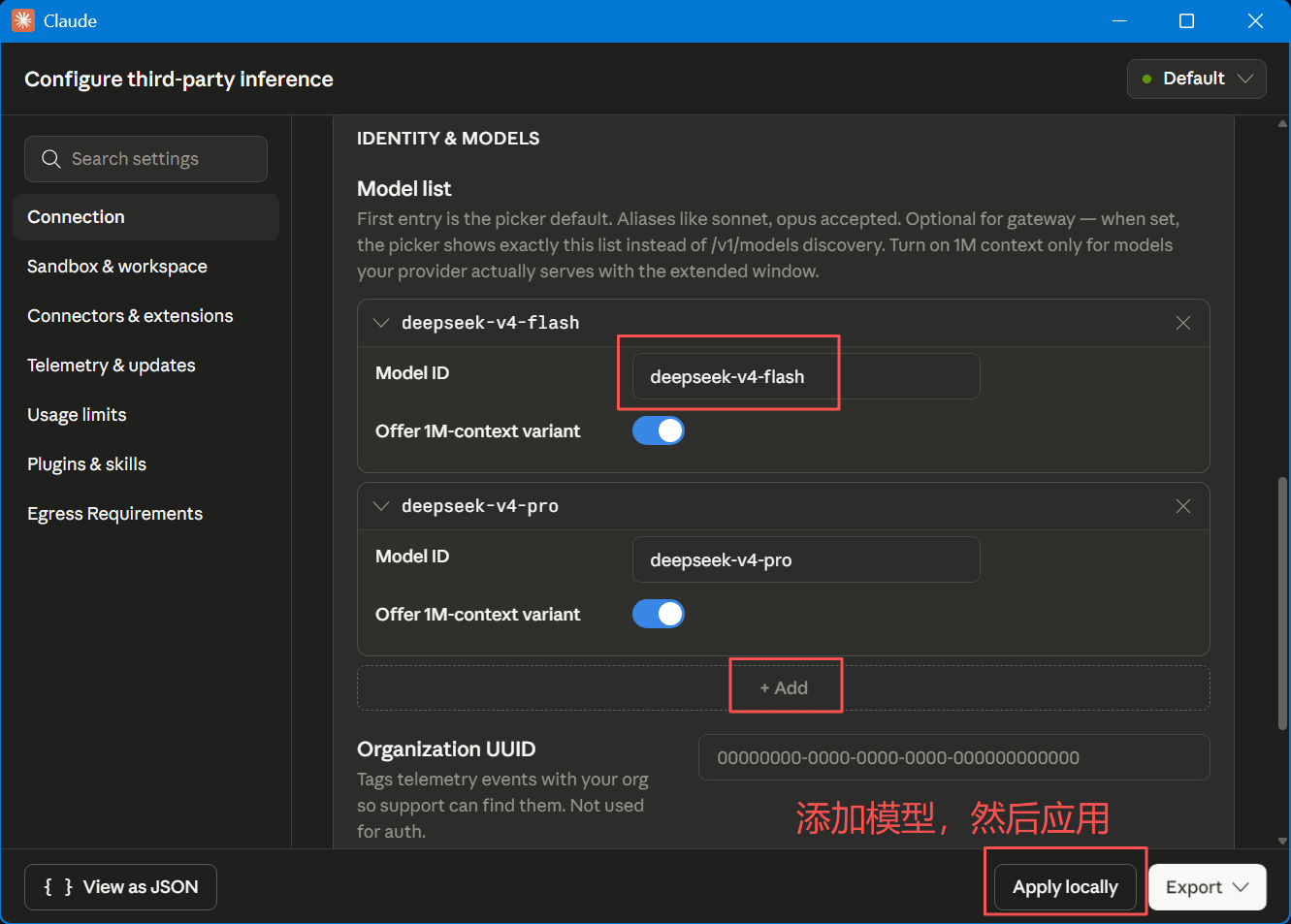This screenshot has width=1291, height=924.
Task: Click the scrollbar up arrow
Action: (1283, 124)
